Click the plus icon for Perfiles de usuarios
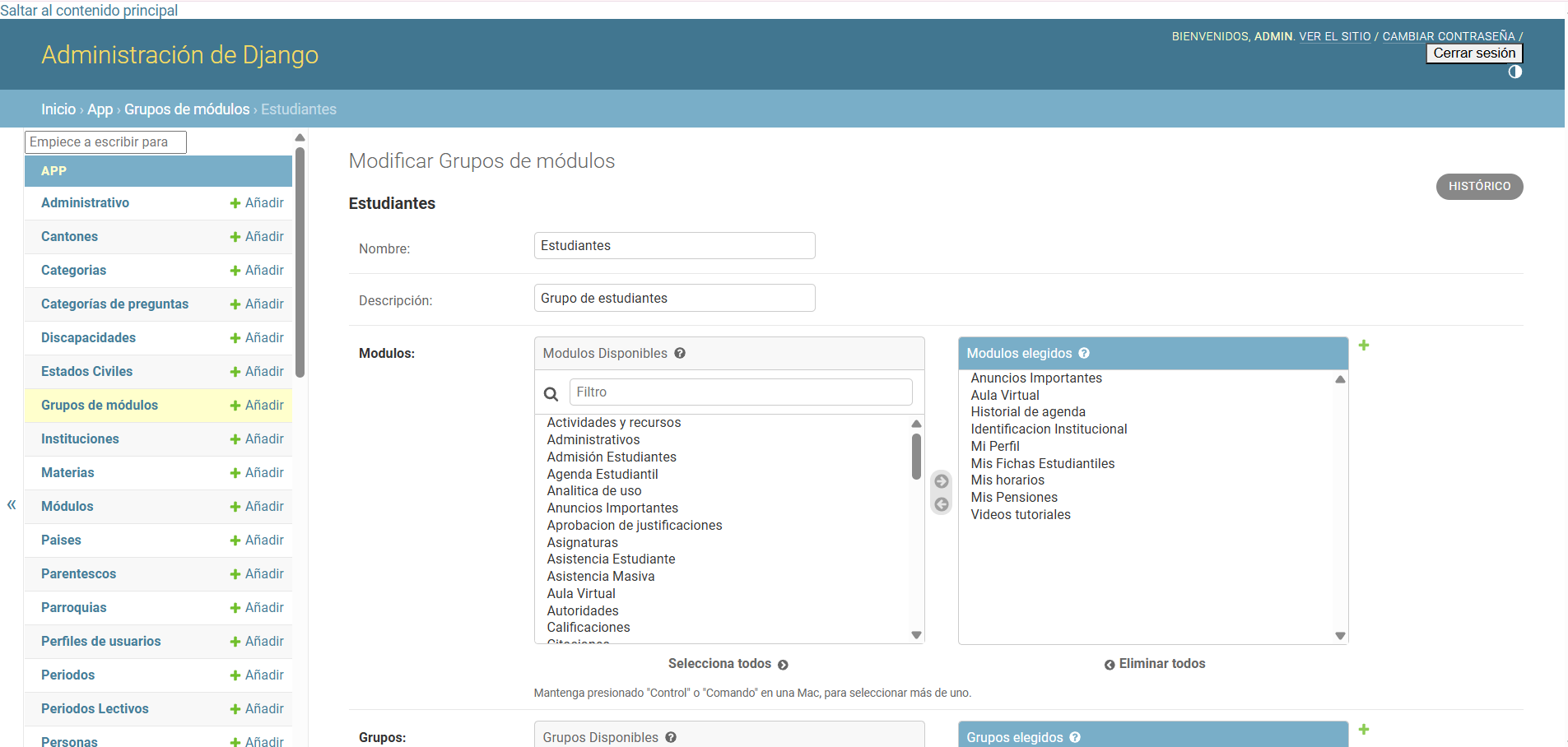 click(x=235, y=642)
